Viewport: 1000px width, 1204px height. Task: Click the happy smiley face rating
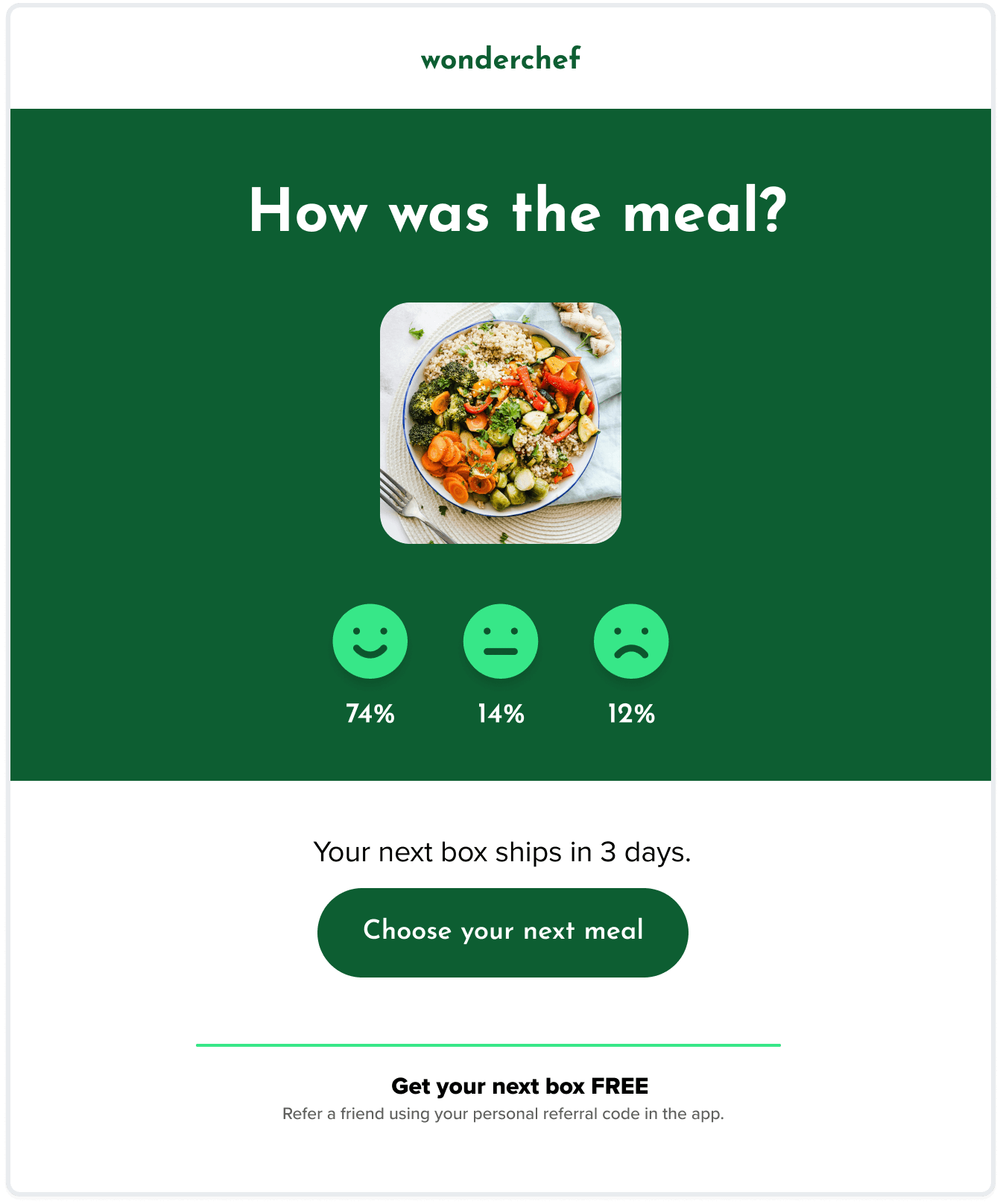point(370,641)
